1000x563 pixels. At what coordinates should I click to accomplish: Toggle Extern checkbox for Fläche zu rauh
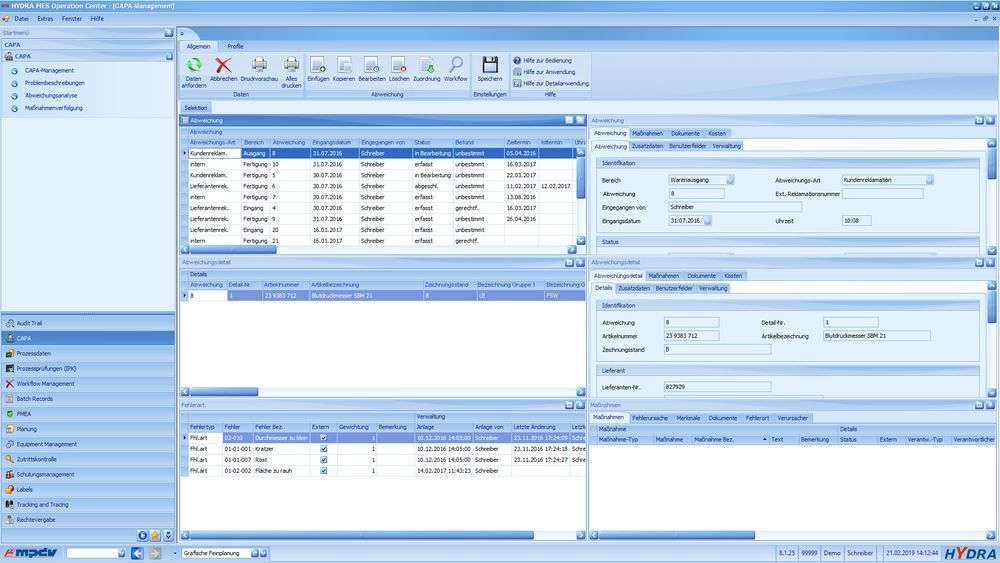tap(323, 471)
